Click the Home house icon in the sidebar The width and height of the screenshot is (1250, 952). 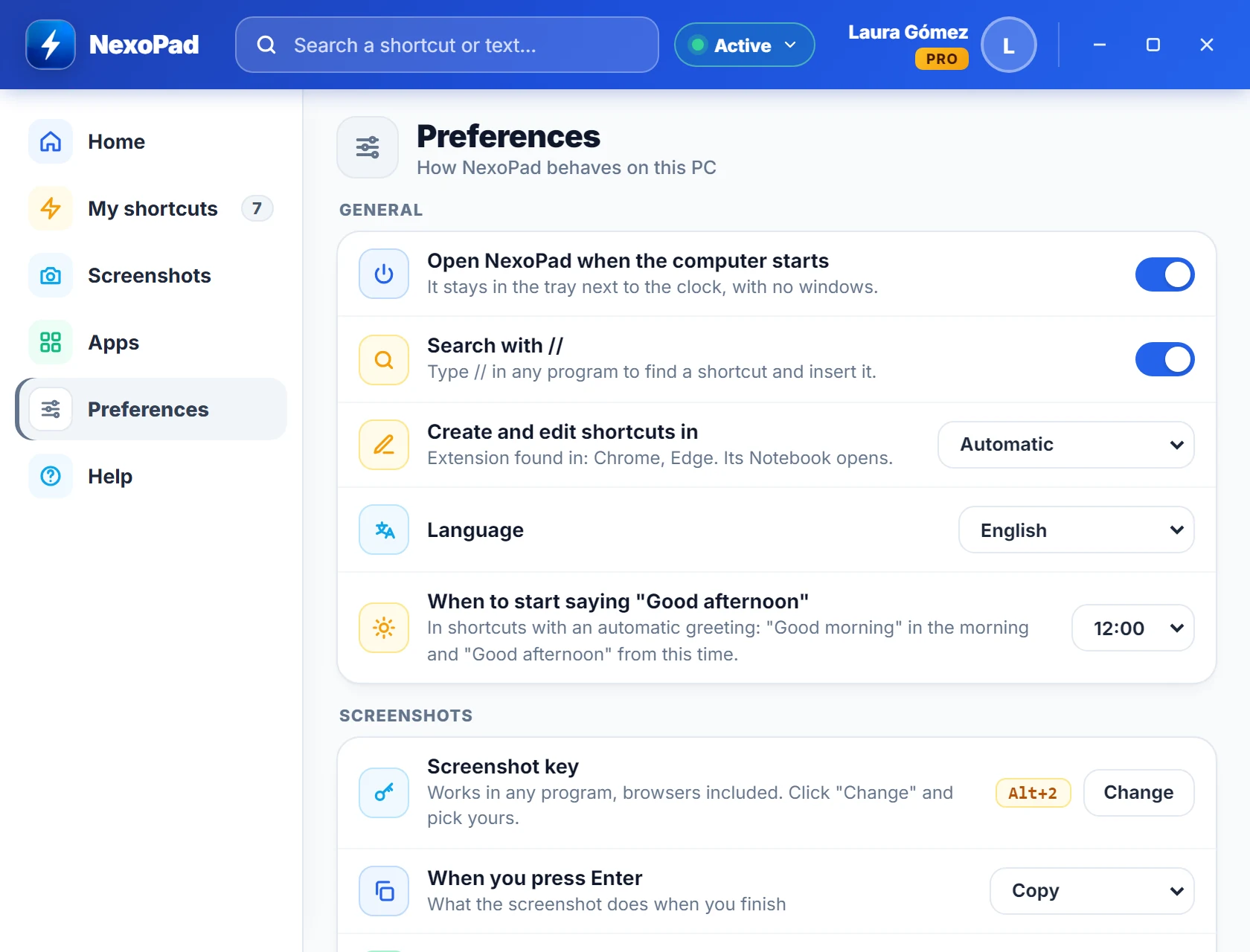[x=51, y=141]
